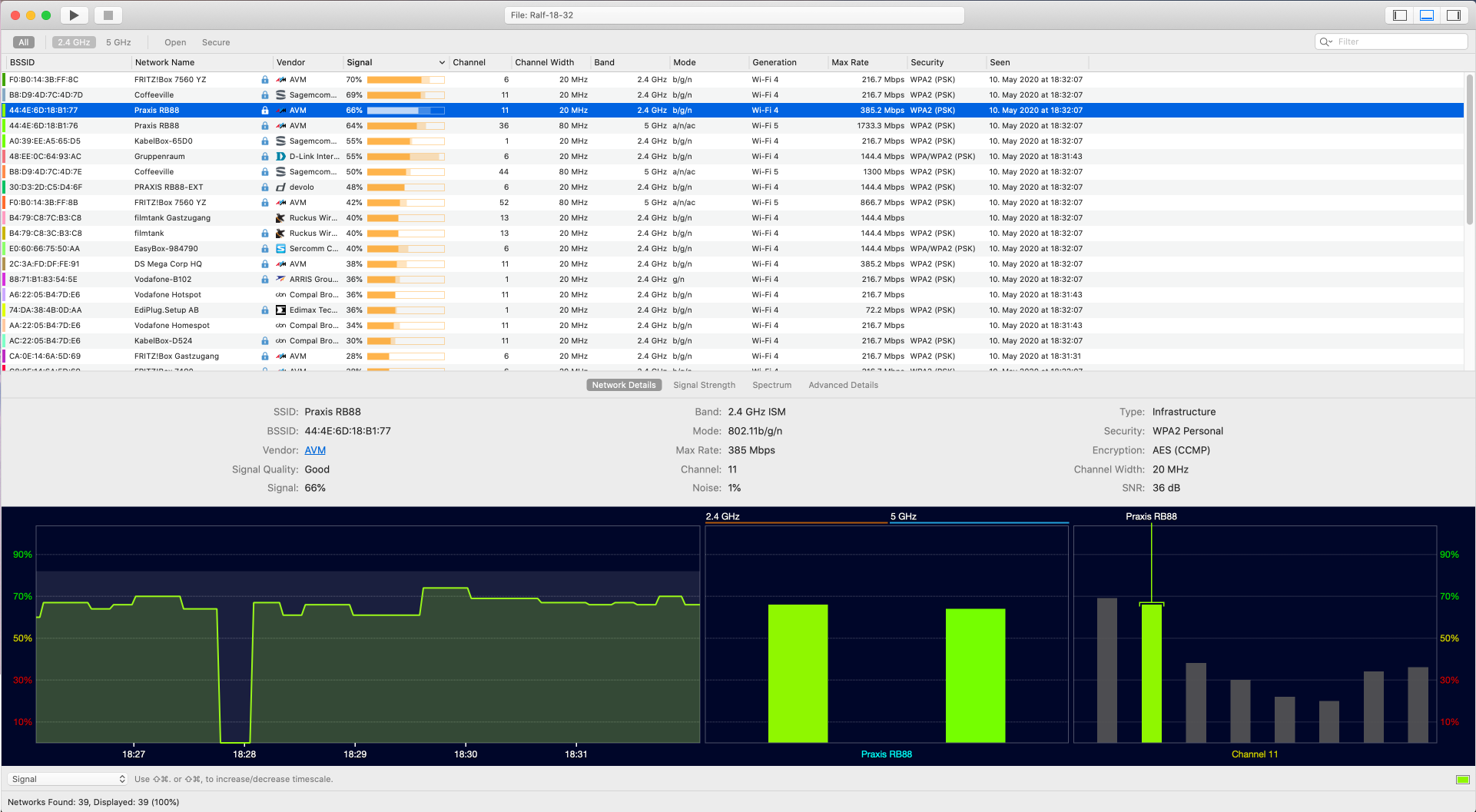Screen dimensions: 1476x812
Task: Toggle the 5 GHz band filter
Action: pyautogui.click(x=118, y=42)
